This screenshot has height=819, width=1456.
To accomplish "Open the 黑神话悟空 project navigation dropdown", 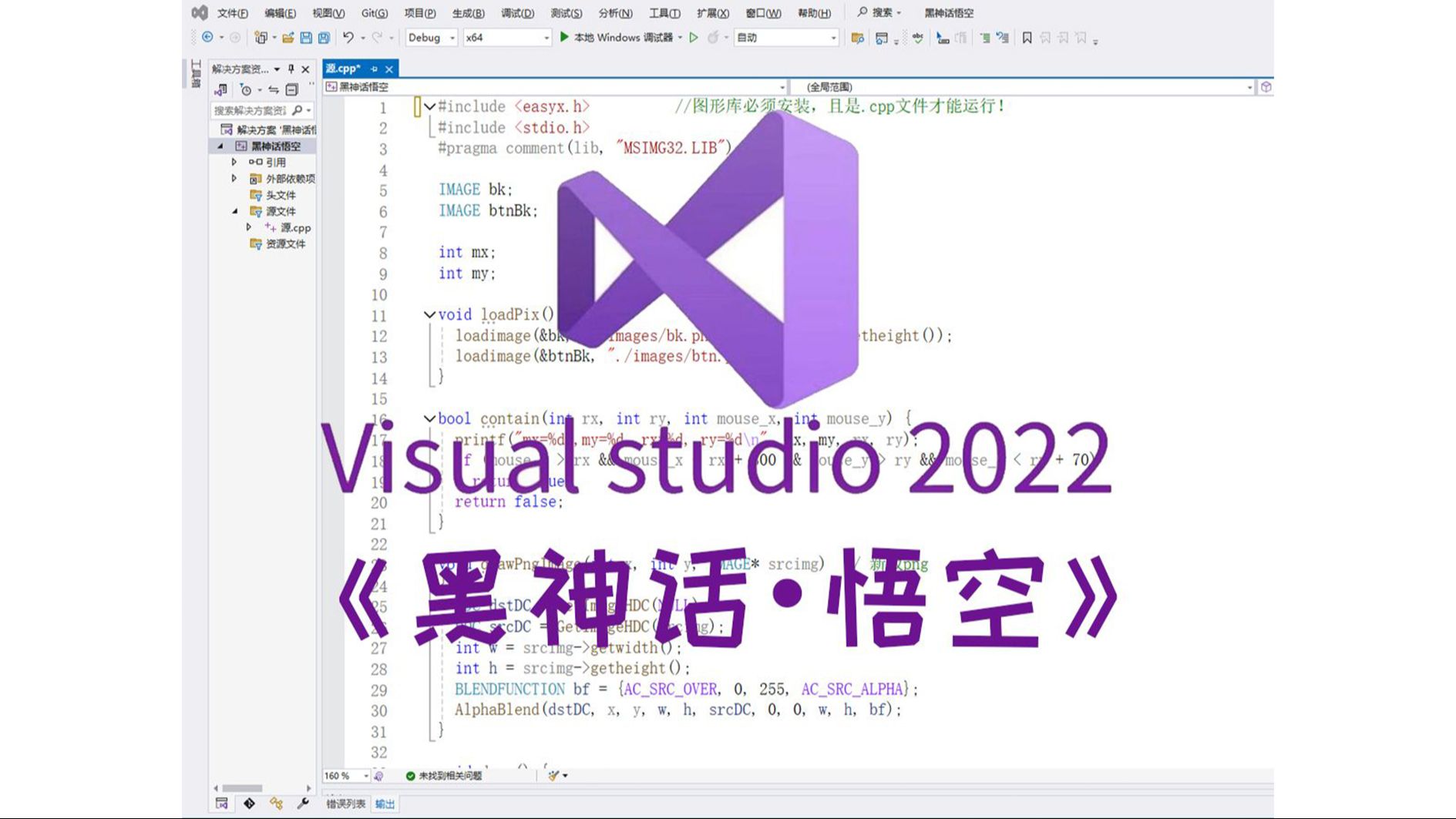I will click(x=556, y=87).
